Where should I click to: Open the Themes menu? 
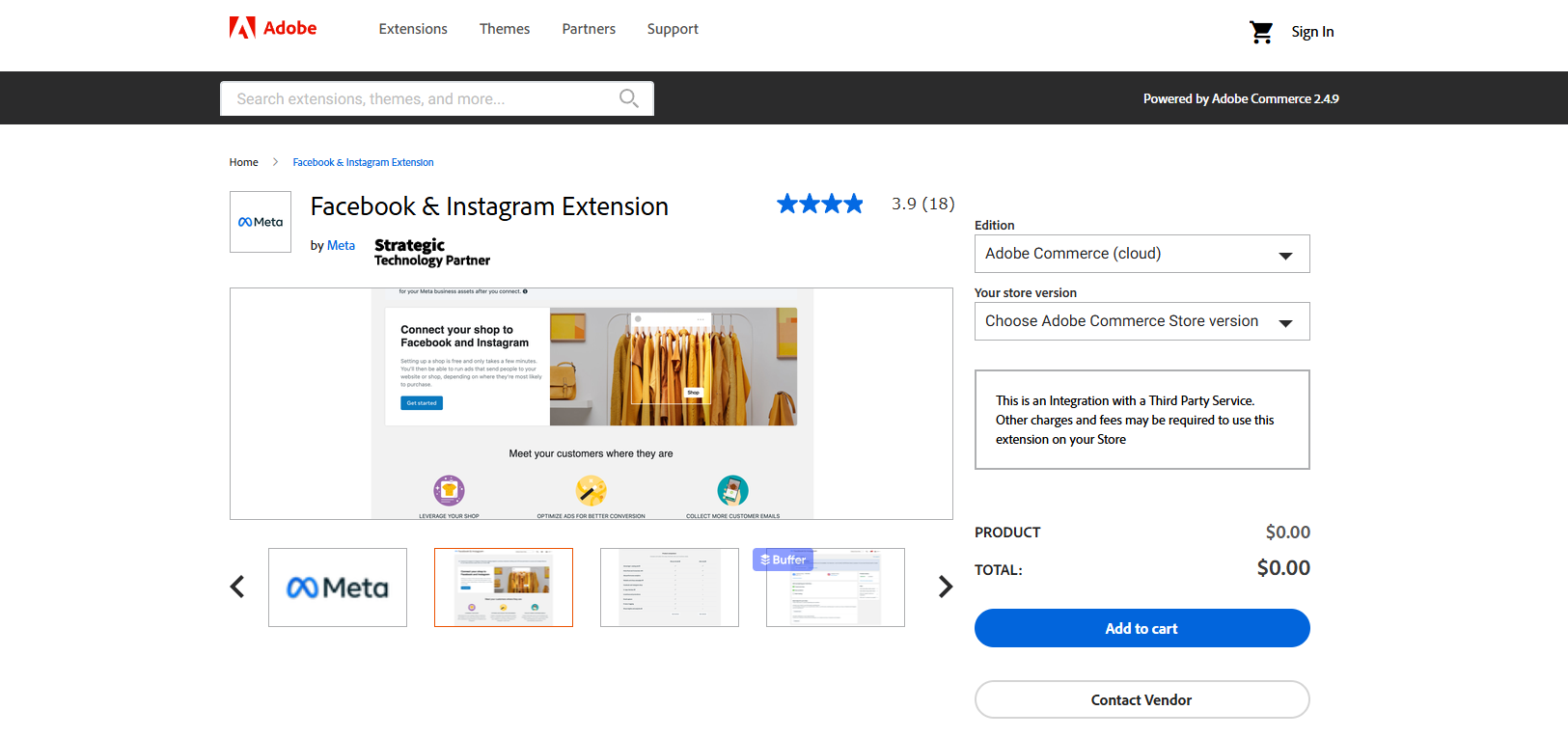(505, 29)
